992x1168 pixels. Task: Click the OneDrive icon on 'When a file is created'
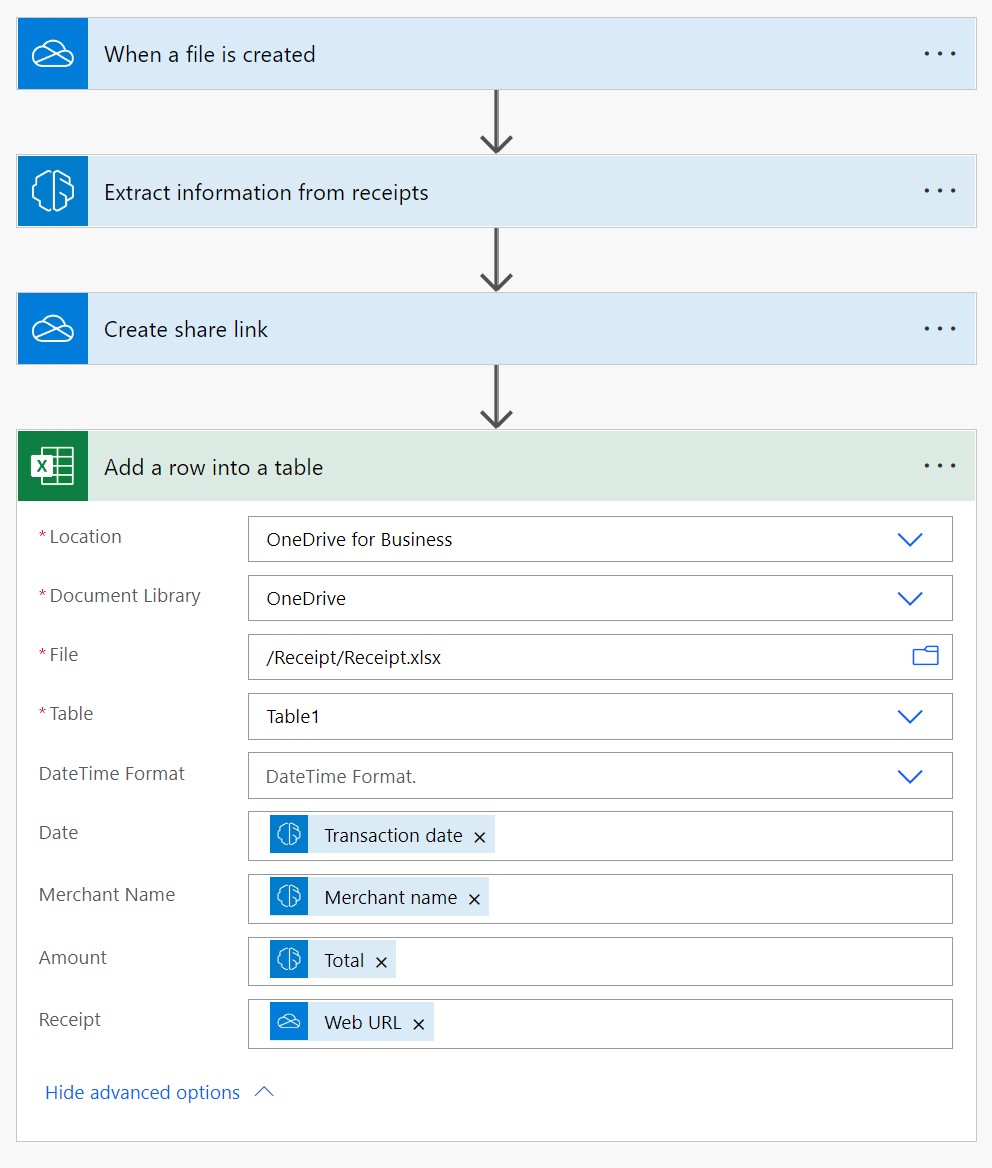click(x=52, y=53)
